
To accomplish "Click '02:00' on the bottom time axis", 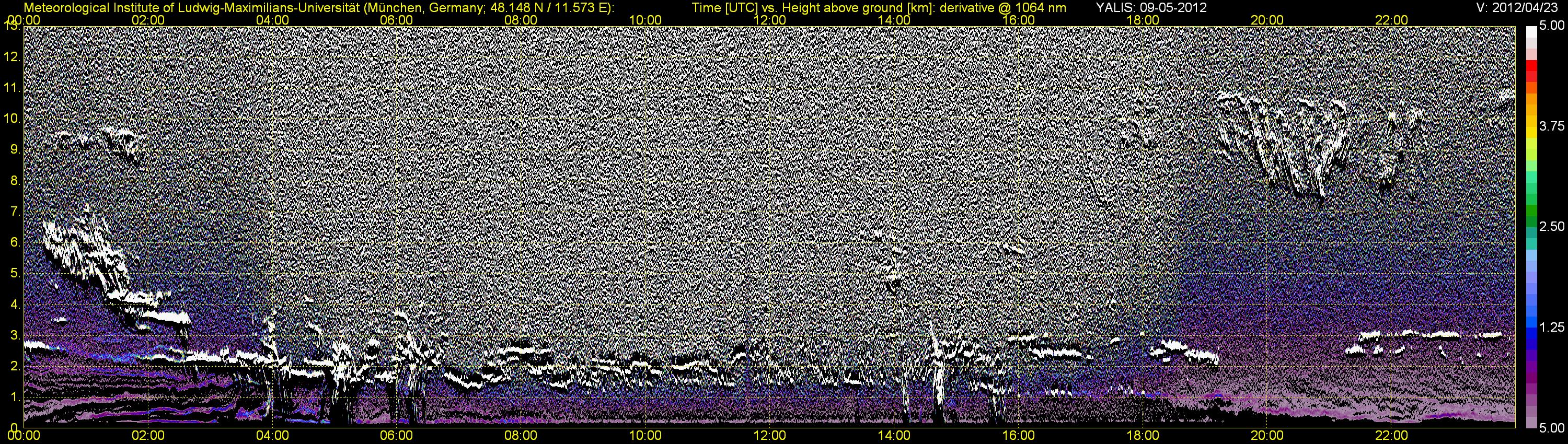I will tap(148, 436).
